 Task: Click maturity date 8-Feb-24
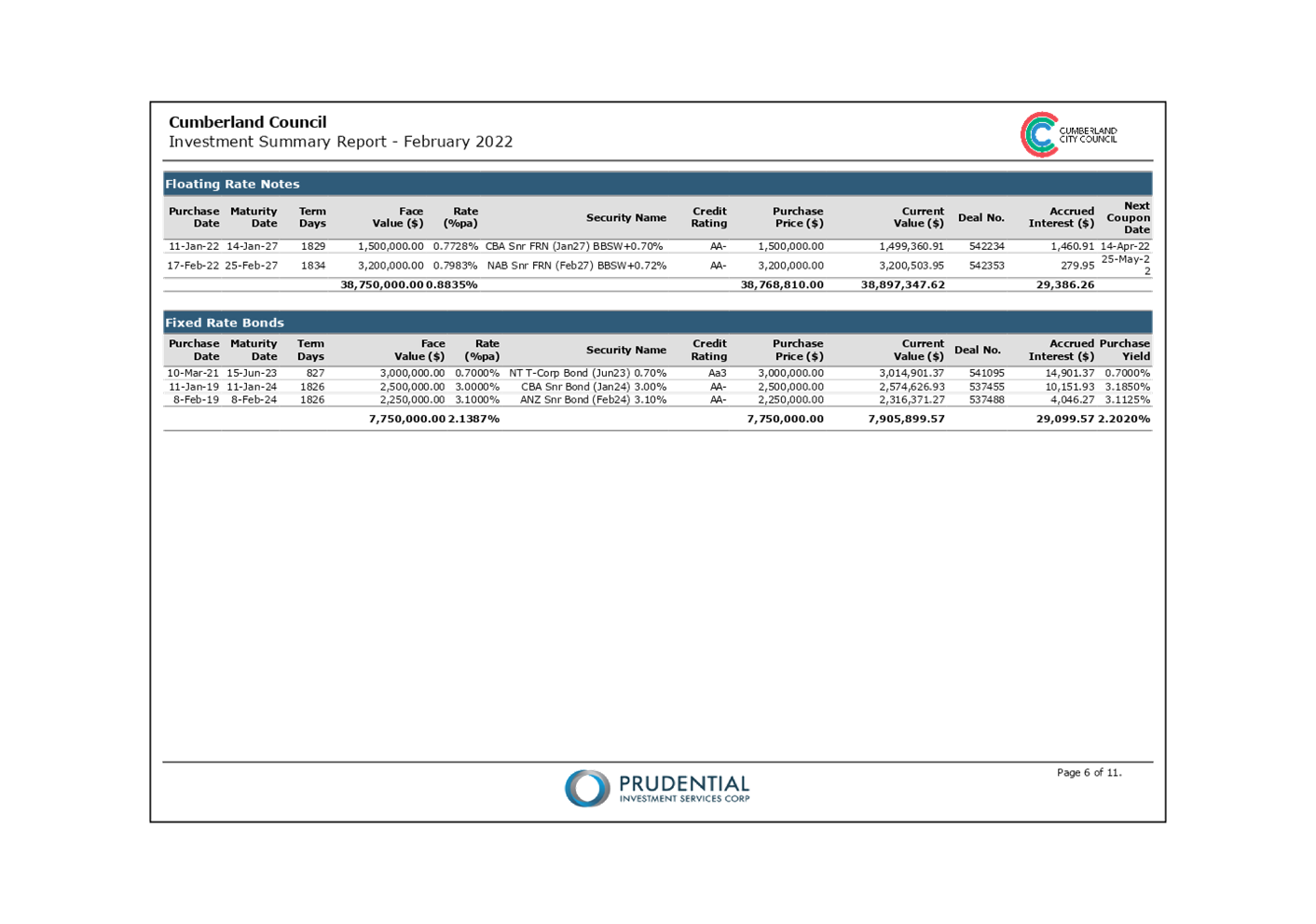click(254, 399)
